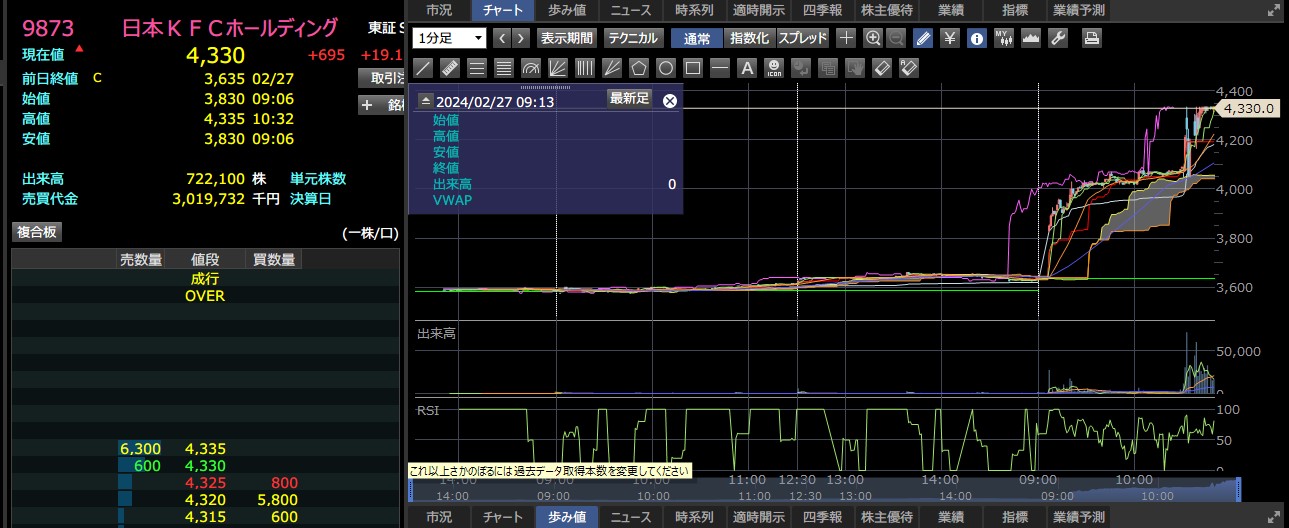Select the three horizontal lines tool
This screenshot has height=528, width=1289.
tap(476, 68)
